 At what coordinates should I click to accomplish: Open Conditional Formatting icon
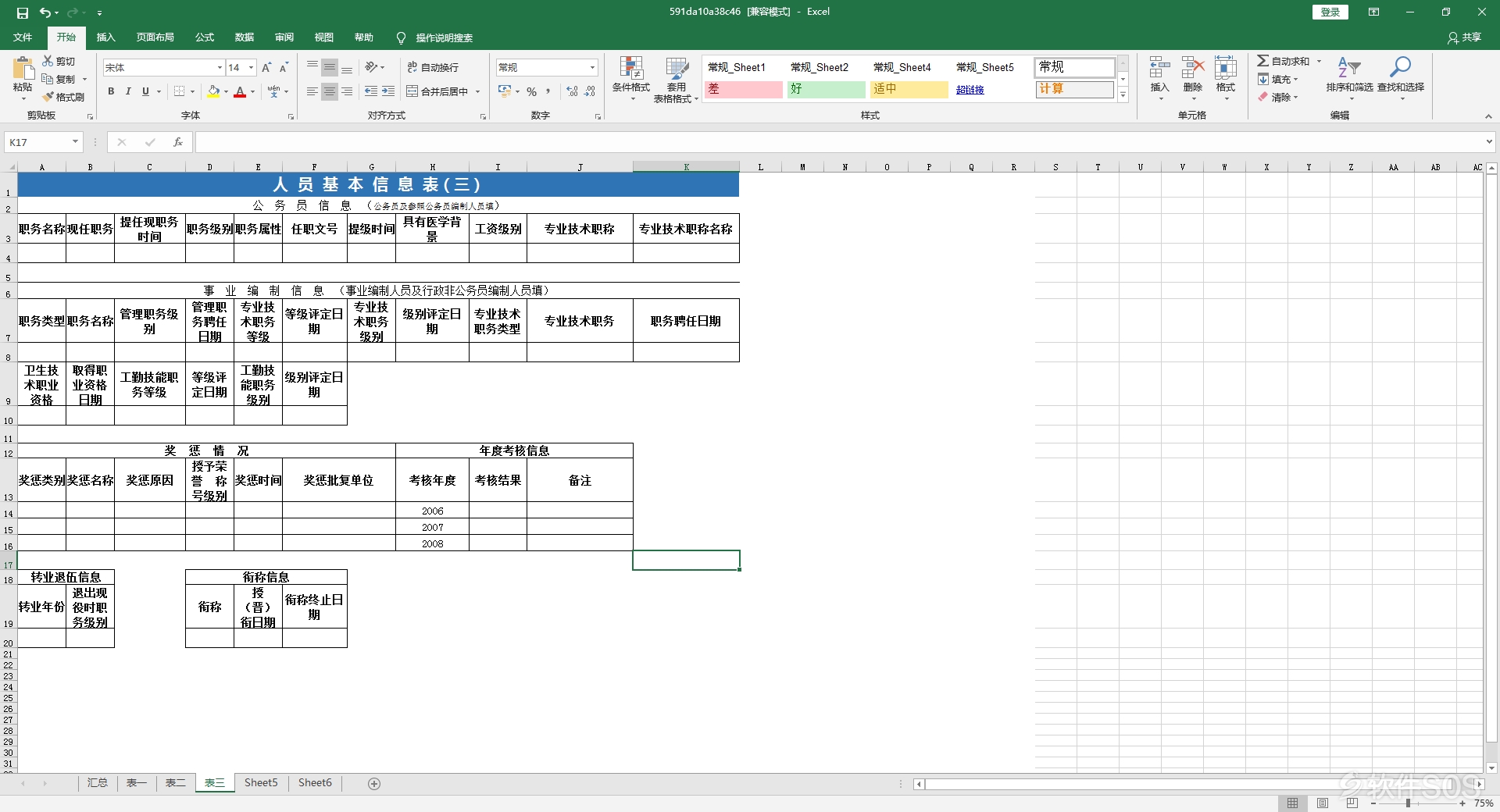coord(631,69)
